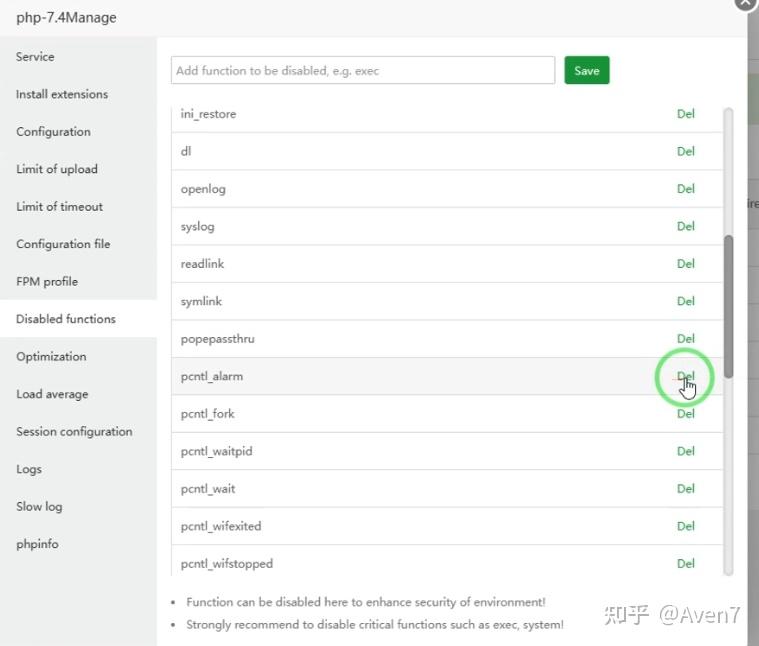The image size is (759, 646).
Task: Close the php-7.4 Manage dialog
Action: 746,2
